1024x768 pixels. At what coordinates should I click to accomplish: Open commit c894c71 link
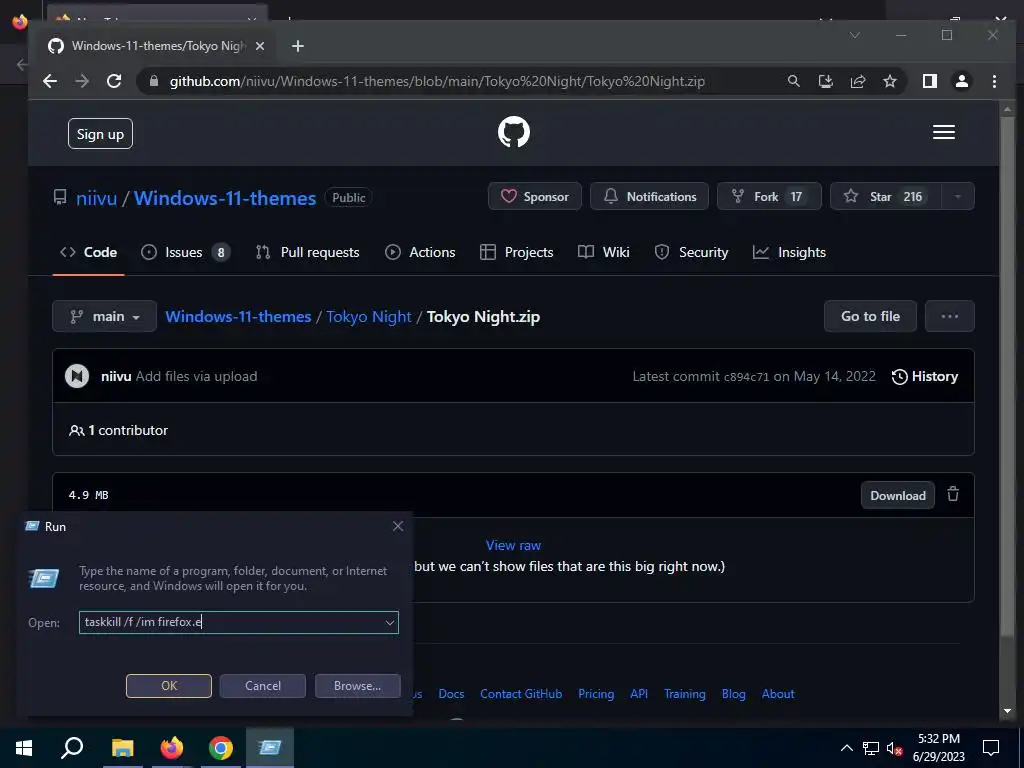746,377
